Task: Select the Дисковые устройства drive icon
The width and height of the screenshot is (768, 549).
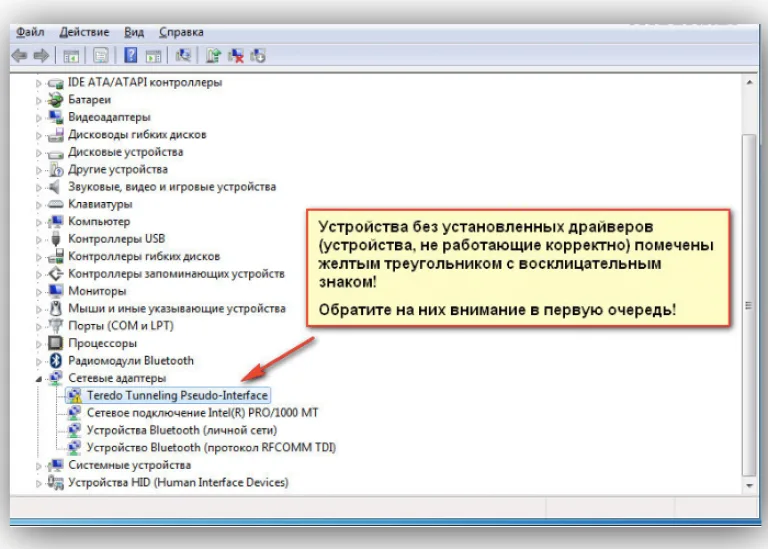Action: point(55,153)
